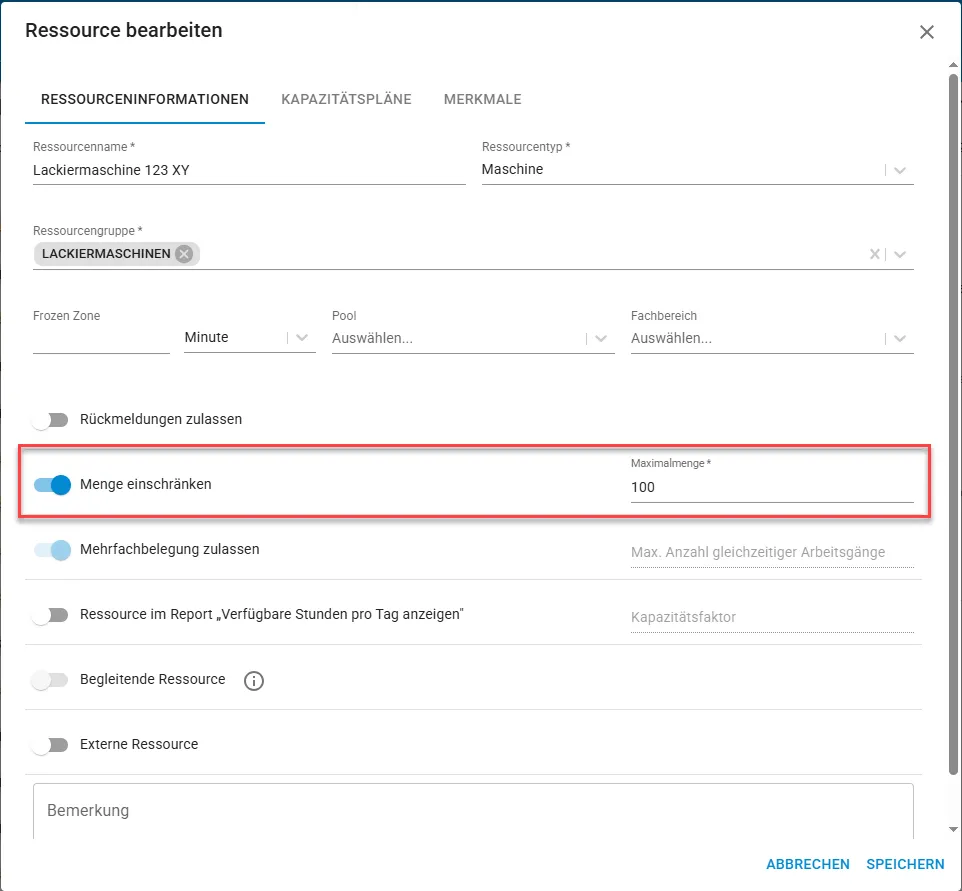Click Abbrechen to cancel
The image size is (962, 891).
point(807,864)
